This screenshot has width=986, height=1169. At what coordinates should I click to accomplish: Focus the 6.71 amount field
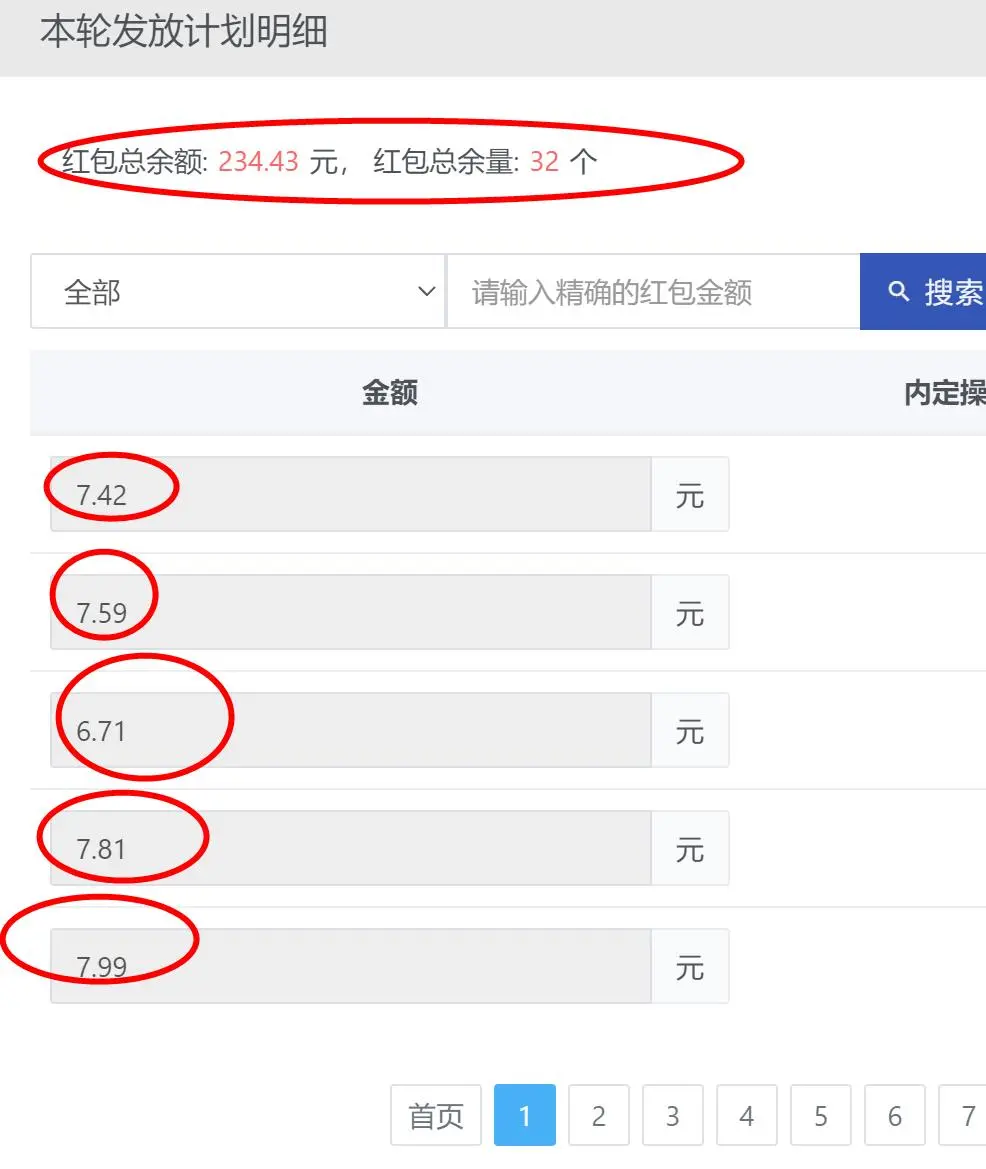pyautogui.click(x=350, y=731)
